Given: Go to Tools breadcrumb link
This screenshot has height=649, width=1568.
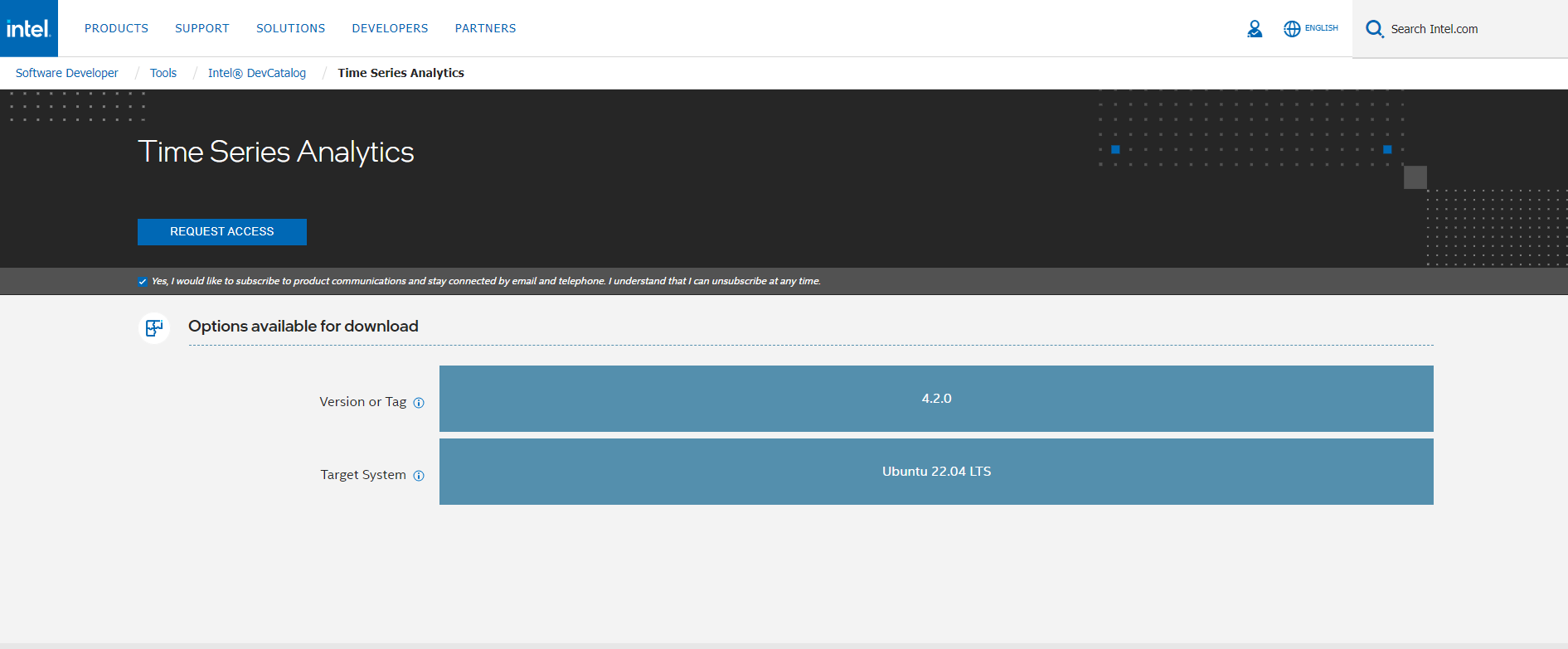Looking at the screenshot, I should coord(163,73).
